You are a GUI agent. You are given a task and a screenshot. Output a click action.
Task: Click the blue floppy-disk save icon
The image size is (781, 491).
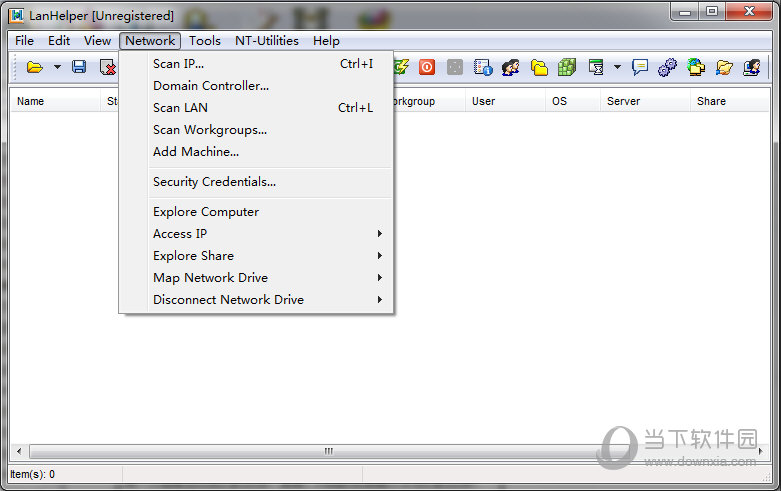coord(79,67)
